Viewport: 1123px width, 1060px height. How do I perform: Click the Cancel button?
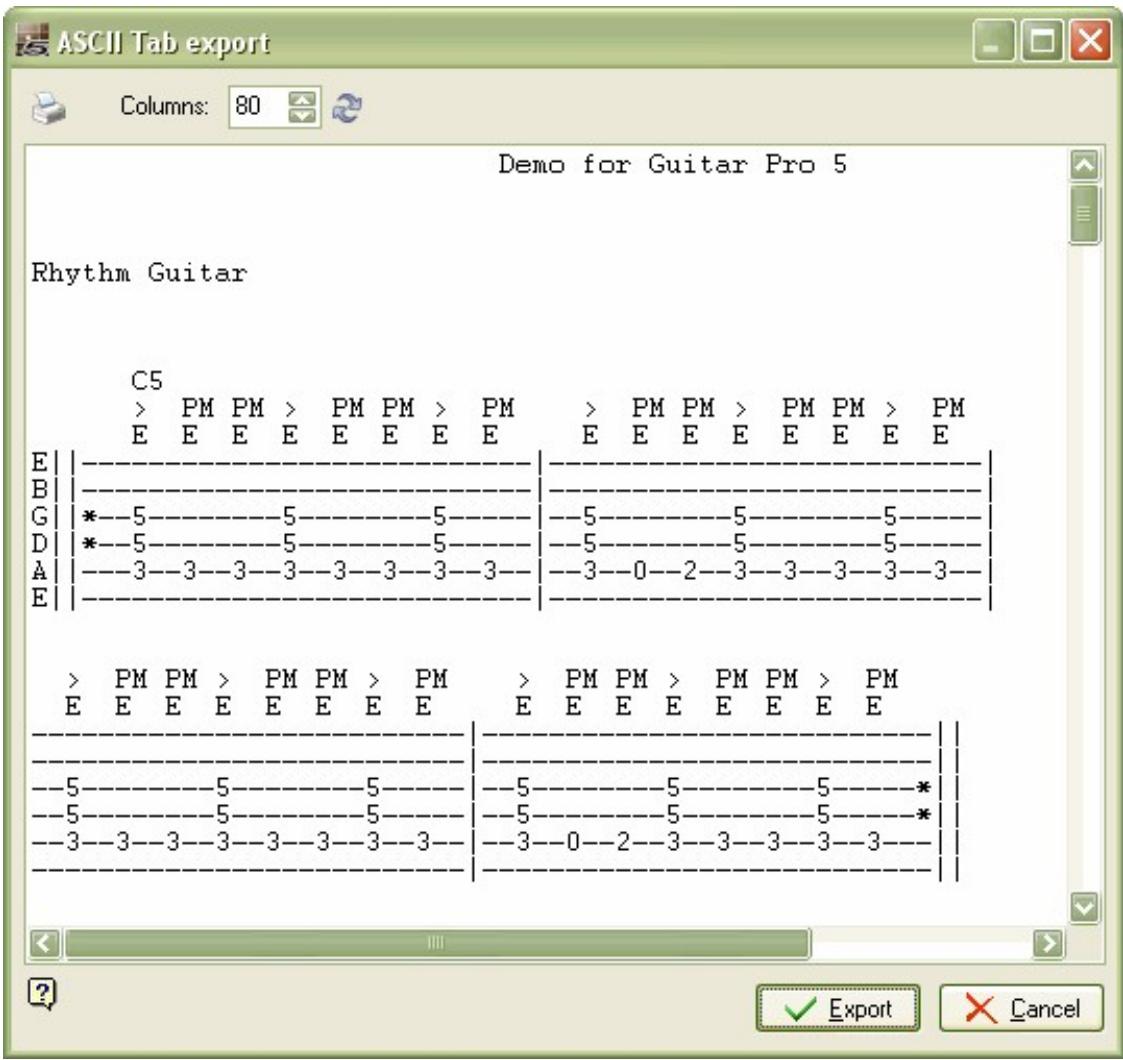tap(1021, 1008)
